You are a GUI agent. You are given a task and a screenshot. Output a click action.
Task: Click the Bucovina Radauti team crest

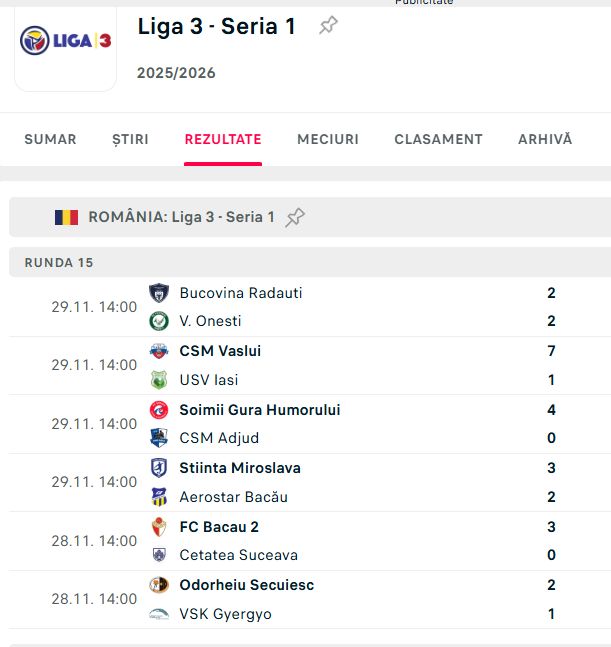point(159,293)
